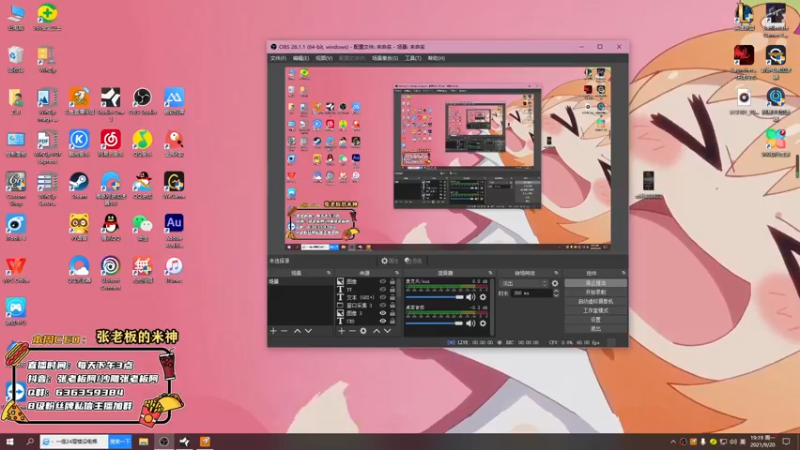The image size is (800, 450).
Task: Toggle lock on 文本 (GDI+) source
Action: tap(392, 297)
